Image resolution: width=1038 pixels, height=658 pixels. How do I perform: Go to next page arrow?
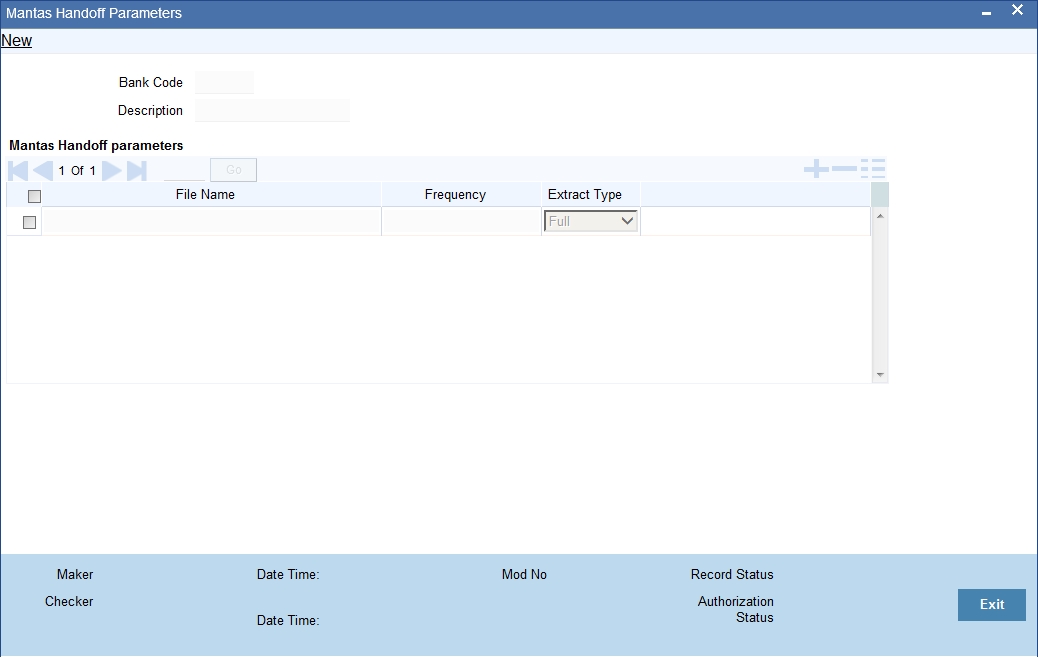[111, 170]
